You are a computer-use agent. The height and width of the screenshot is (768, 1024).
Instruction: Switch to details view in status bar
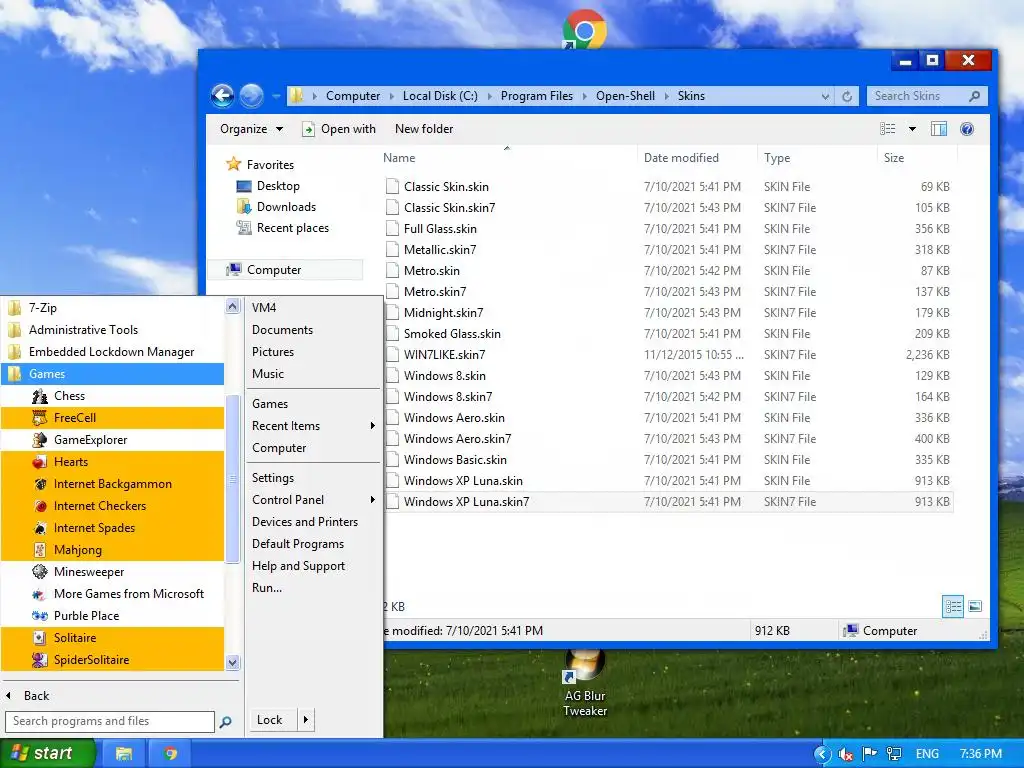953,606
